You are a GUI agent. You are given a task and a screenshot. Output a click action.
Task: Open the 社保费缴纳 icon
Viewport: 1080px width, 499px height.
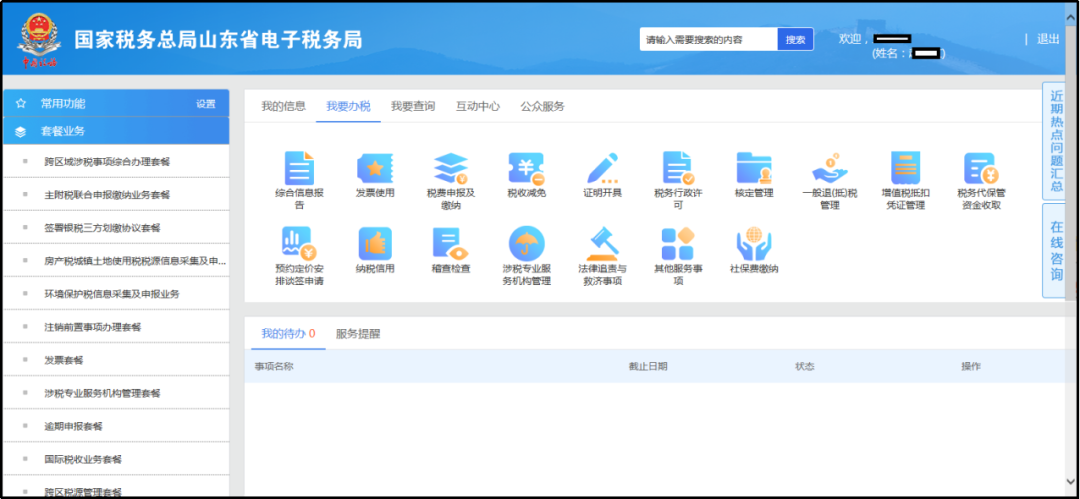point(754,244)
